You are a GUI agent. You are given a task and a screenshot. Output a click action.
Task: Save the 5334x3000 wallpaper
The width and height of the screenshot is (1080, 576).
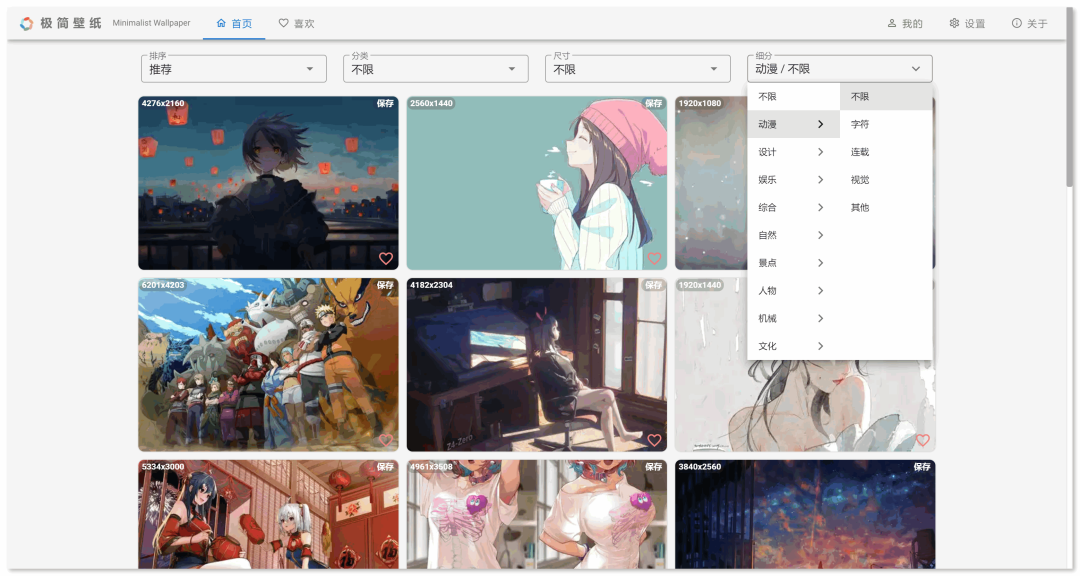point(385,466)
